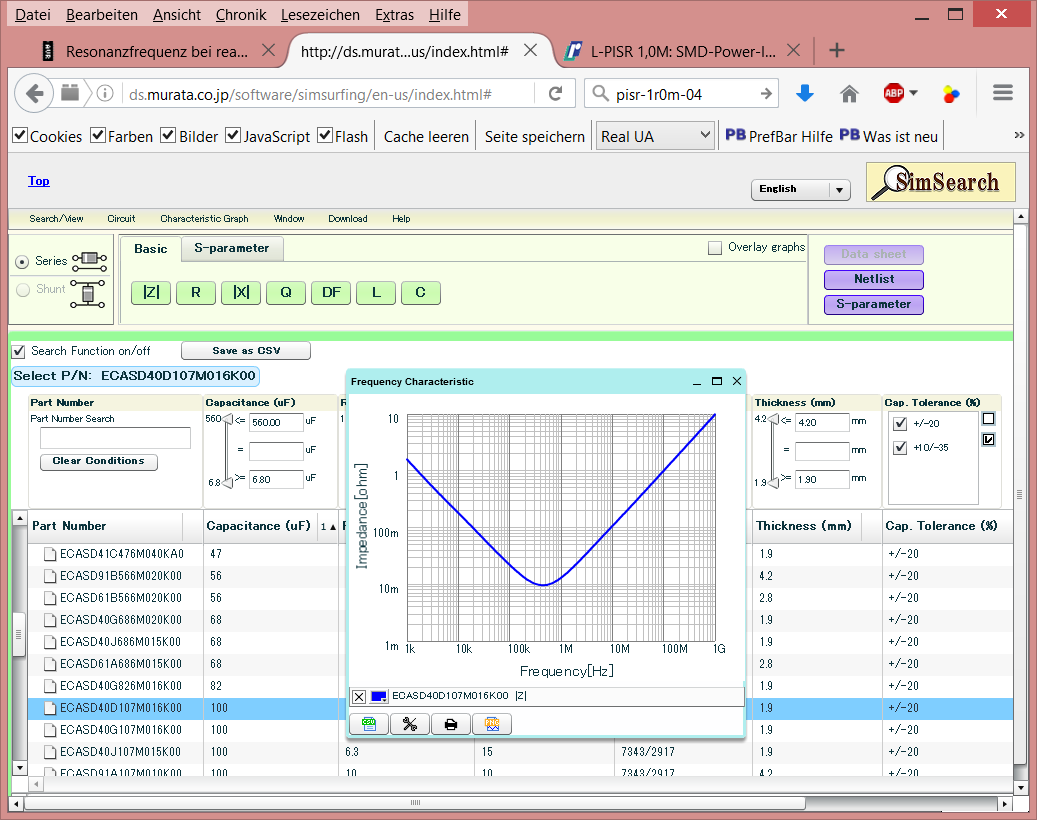1037x820 pixels.
Task: Export graph data as CSV icon
Action: point(369,724)
